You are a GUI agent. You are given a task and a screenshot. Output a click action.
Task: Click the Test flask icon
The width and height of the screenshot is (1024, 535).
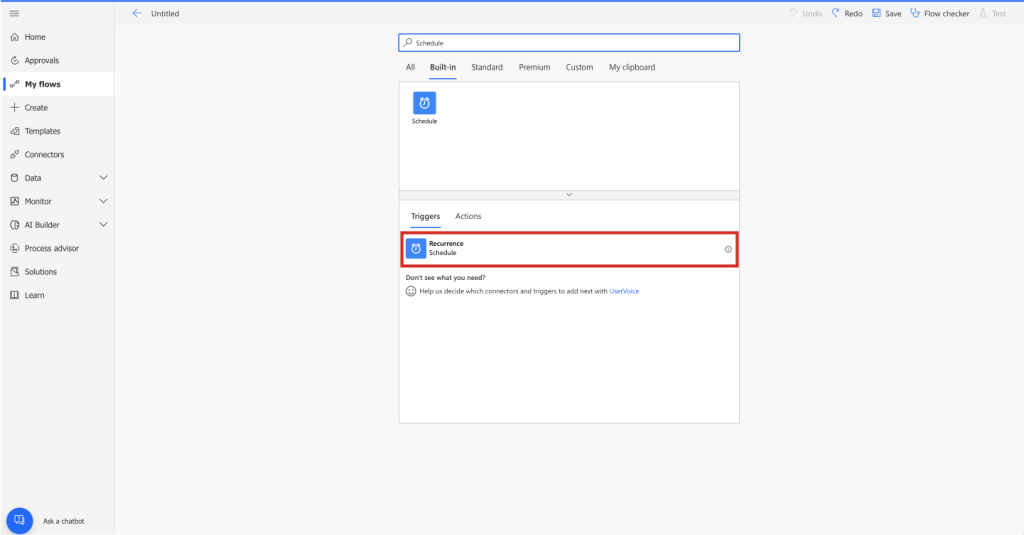pyautogui.click(x=983, y=13)
